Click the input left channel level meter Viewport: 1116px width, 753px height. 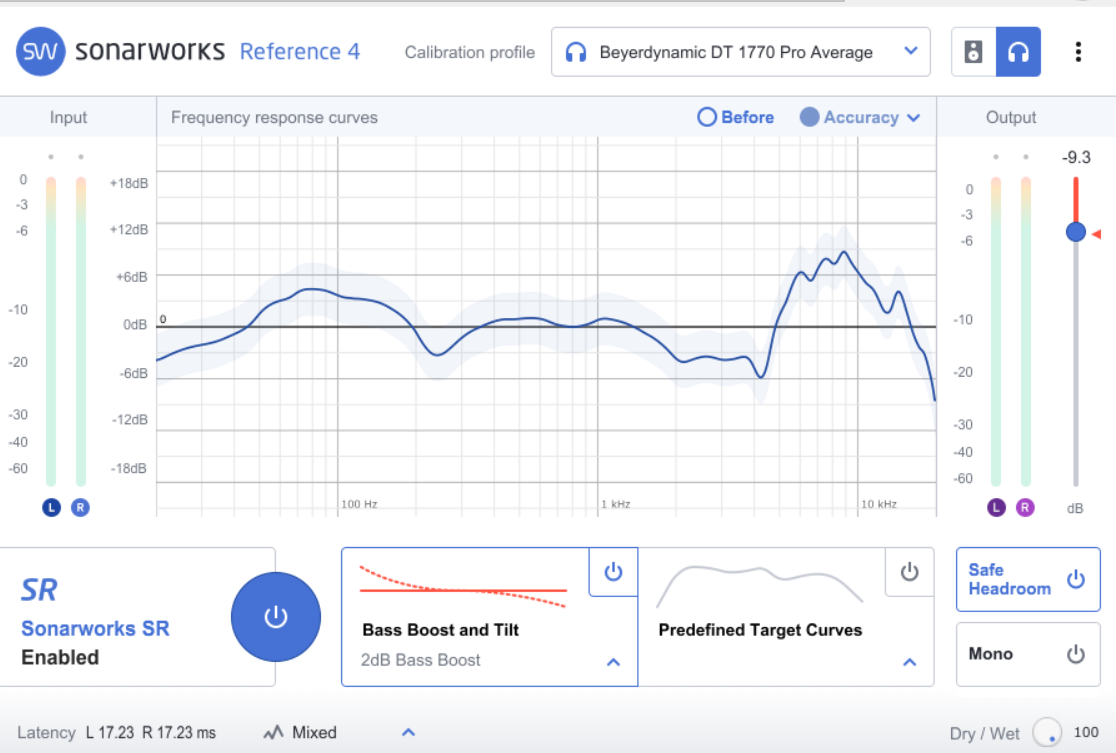(51, 332)
